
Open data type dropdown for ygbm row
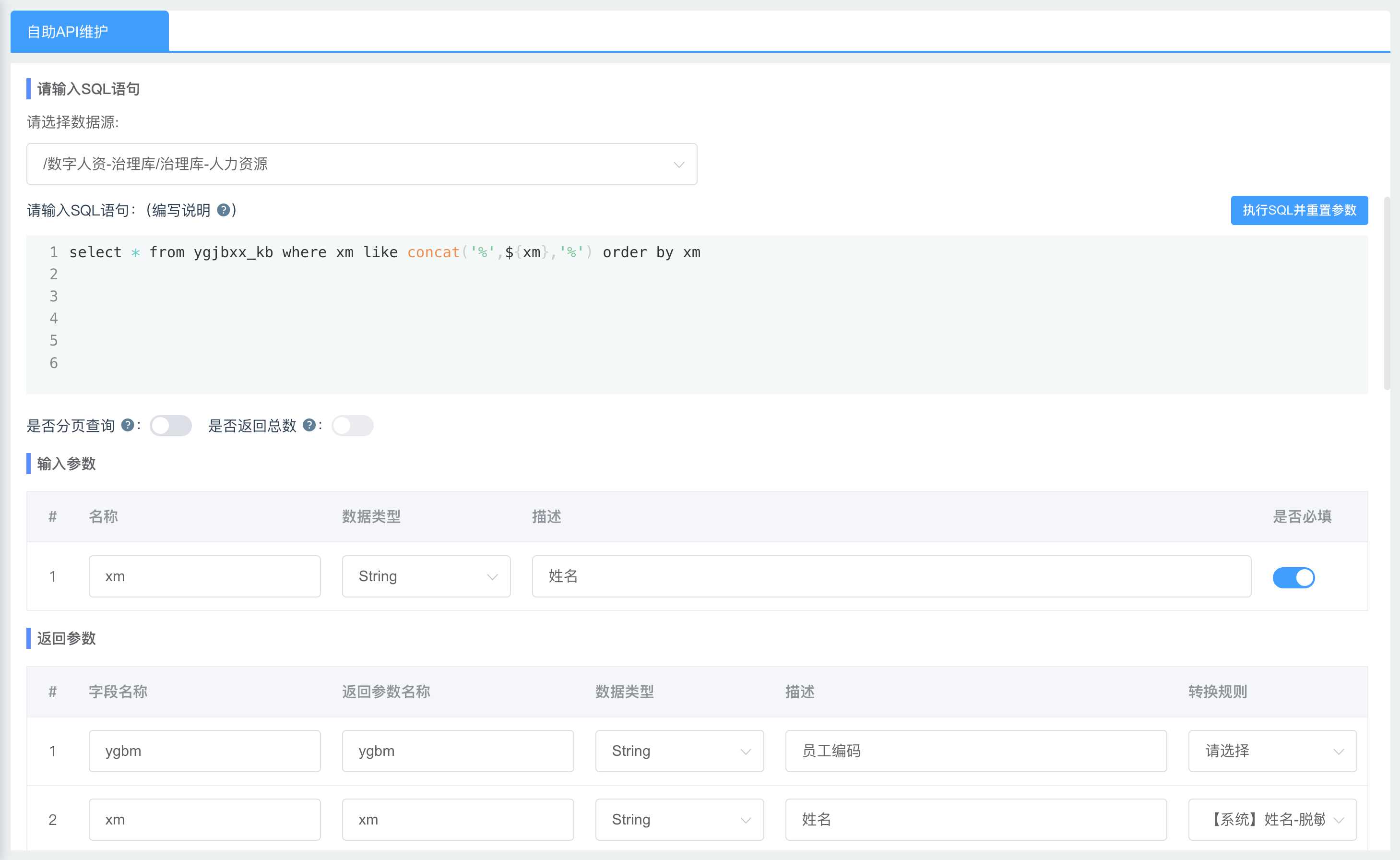(x=679, y=751)
